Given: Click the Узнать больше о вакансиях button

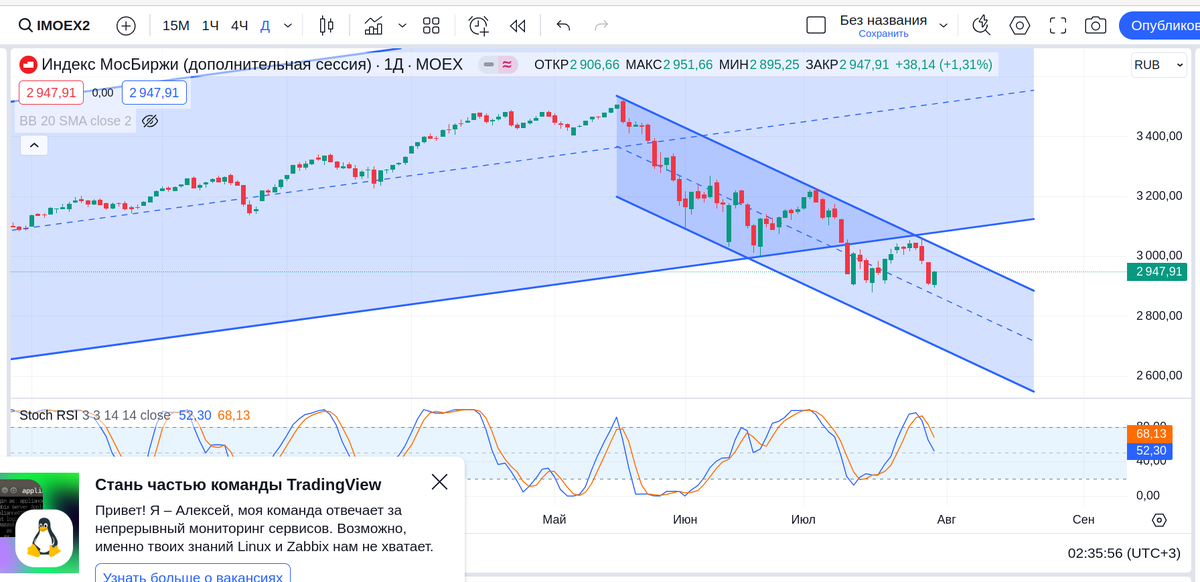Looking at the screenshot, I should pos(193,578).
